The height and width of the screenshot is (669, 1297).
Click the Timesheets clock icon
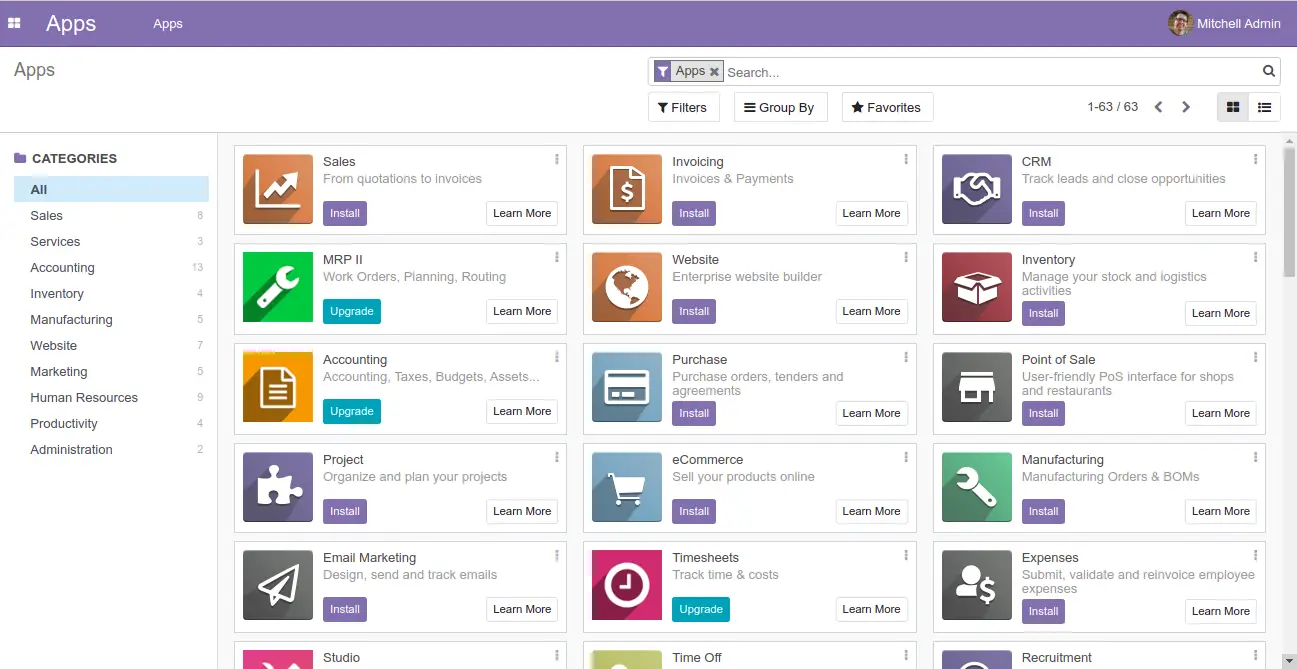pyautogui.click(x=627, y=585)
